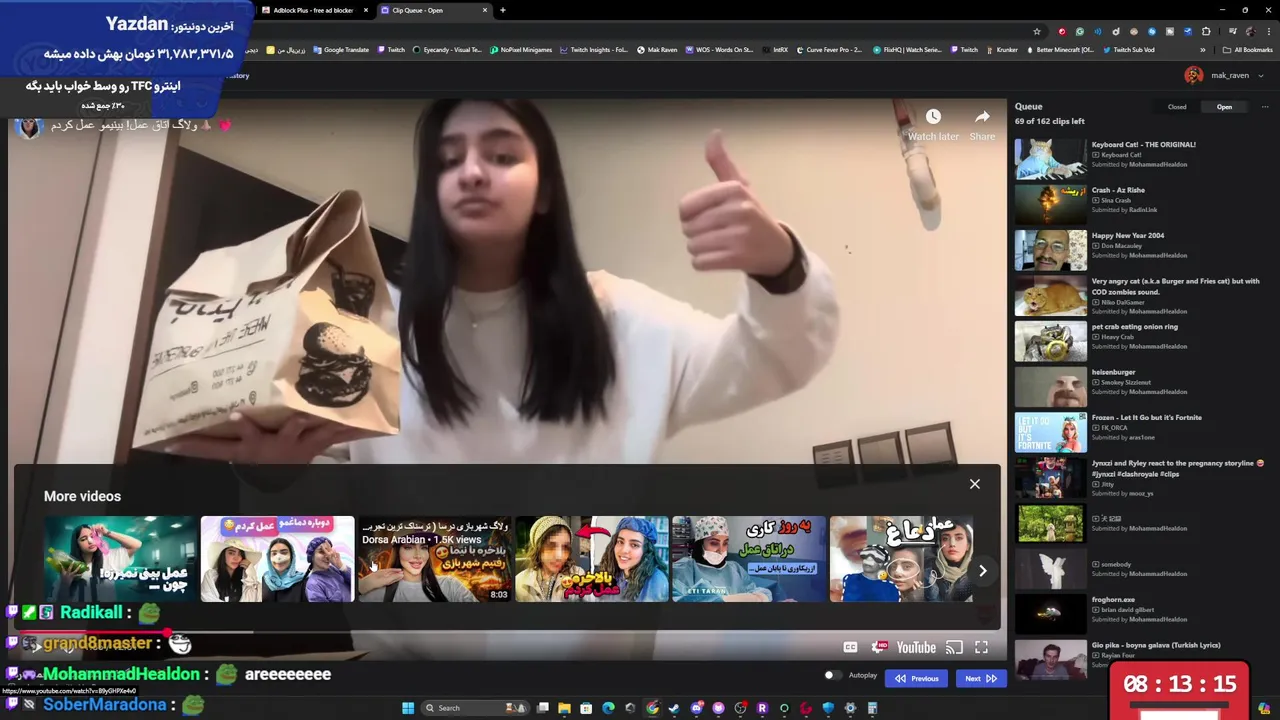The width and height of the screenshot is (1280, 720).
Task: Click the taskbar Search box
Action: coord(475,708)
